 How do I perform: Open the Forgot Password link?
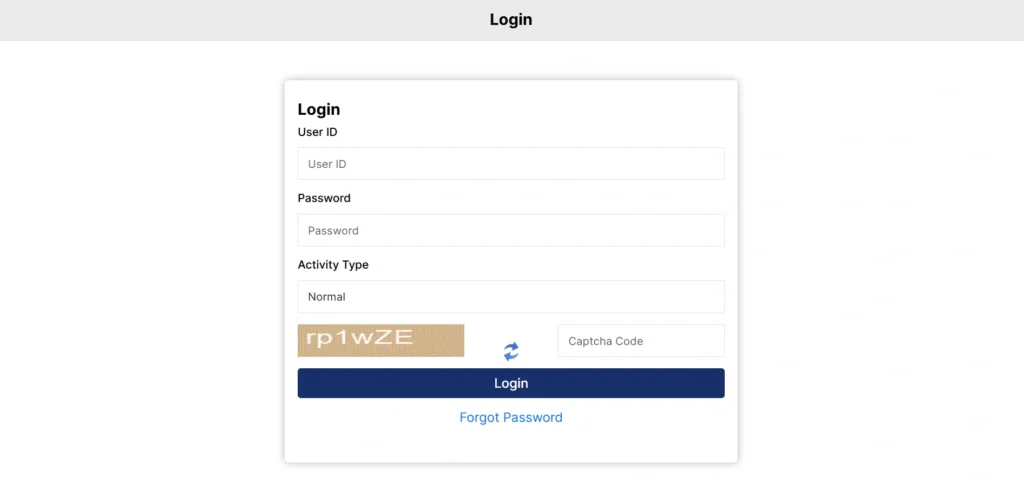tap(511, 417)
